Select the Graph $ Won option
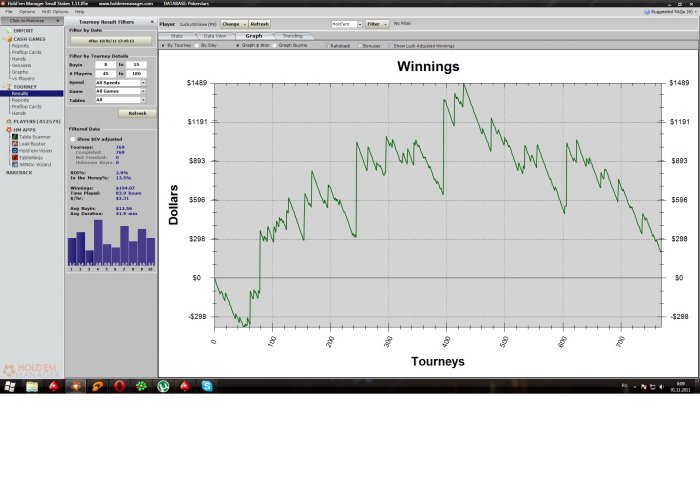This screenshot has width=700, height=503. pyautogui.click(x=238, y=46)
